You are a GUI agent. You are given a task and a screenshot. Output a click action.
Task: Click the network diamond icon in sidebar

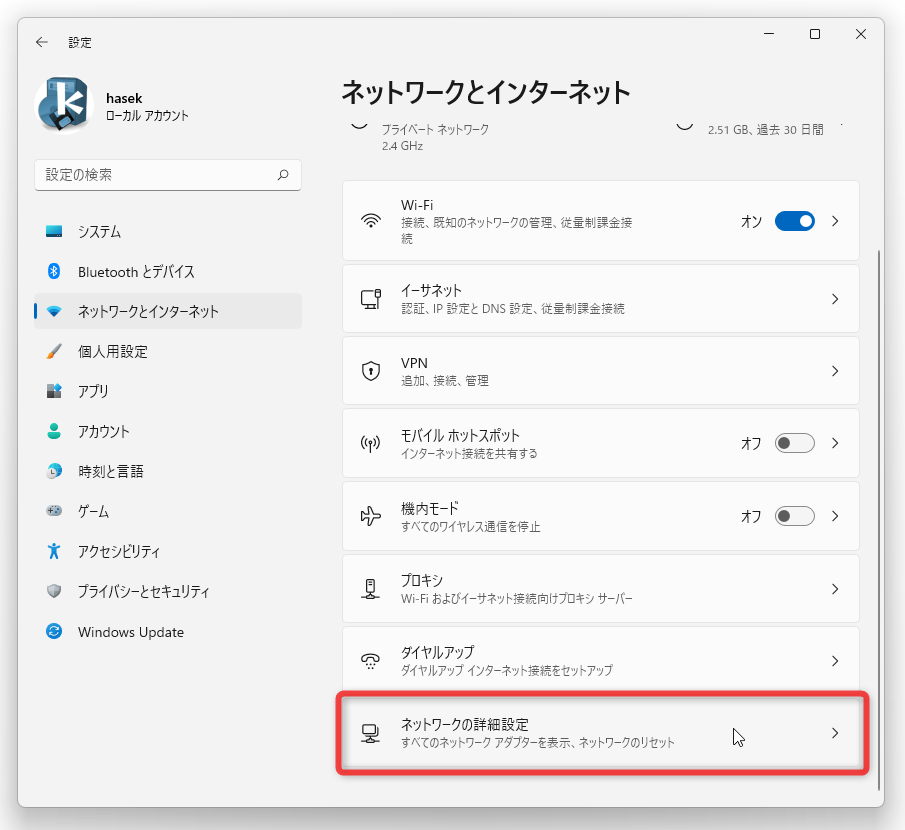coord(54,312)
